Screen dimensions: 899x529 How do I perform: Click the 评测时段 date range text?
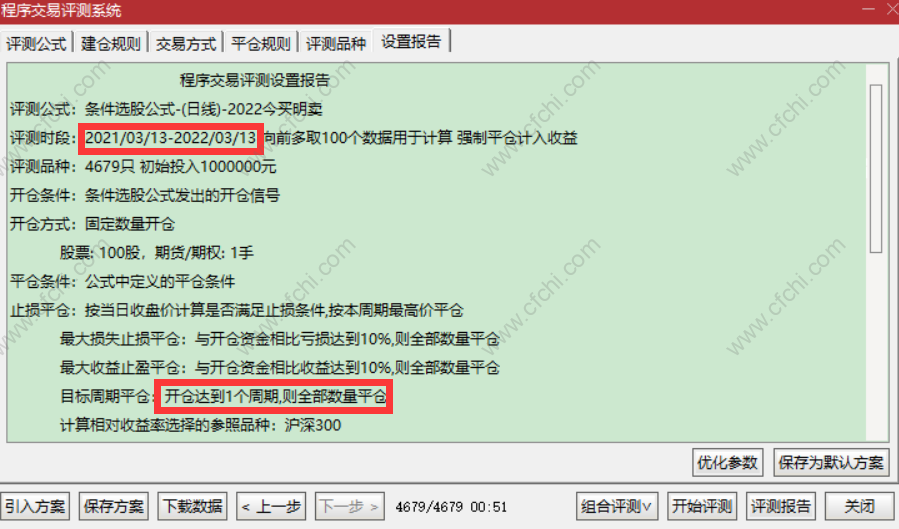(x=170, y=138)
